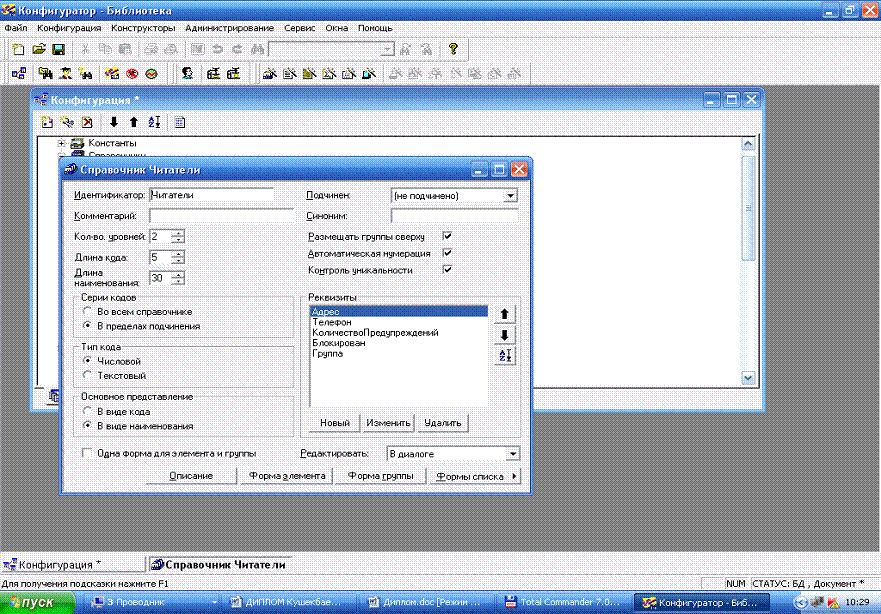Open the Подчинен dropdown list
Viewport: 881px width, 614px height.
click(511, 196)
